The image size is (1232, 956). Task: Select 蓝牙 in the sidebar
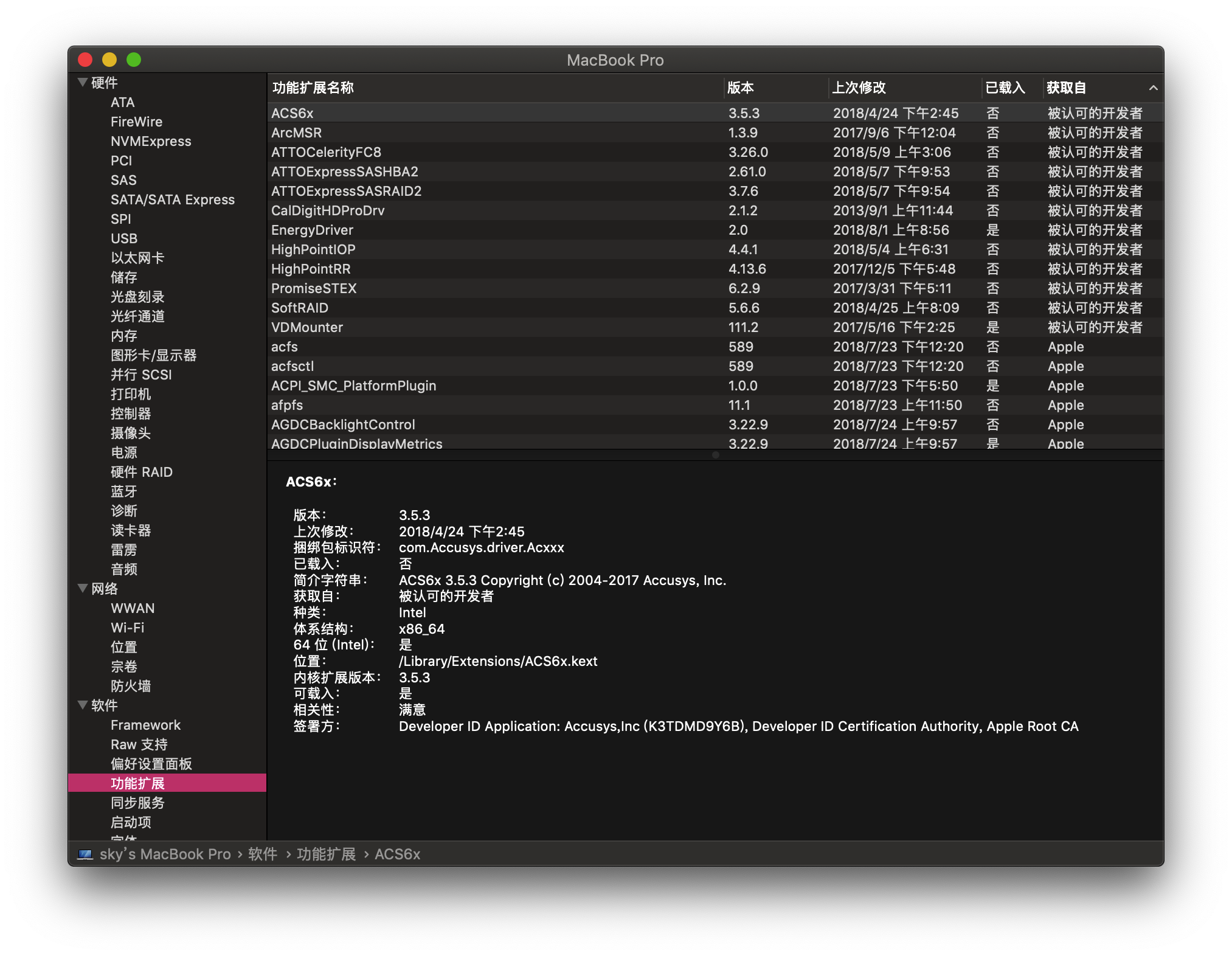pos(124,491)
